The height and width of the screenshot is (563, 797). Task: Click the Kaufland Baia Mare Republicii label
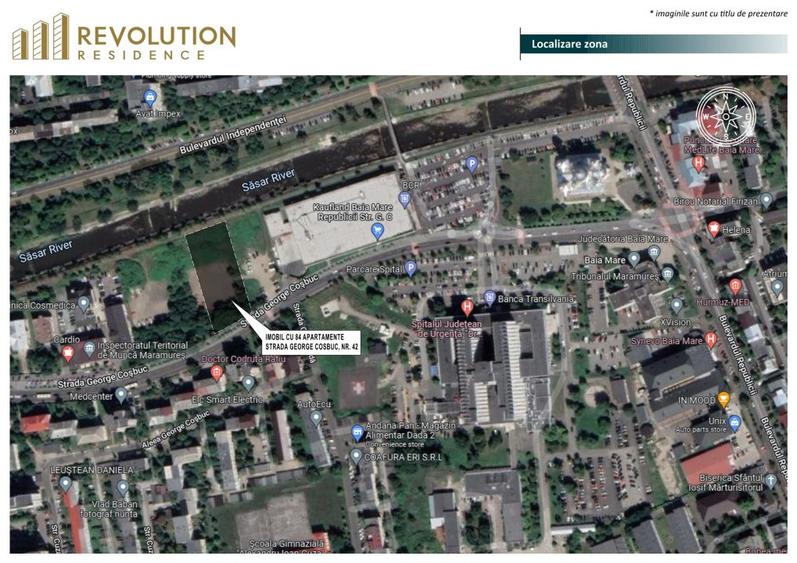pyautogui.click(x=354, y=212)
